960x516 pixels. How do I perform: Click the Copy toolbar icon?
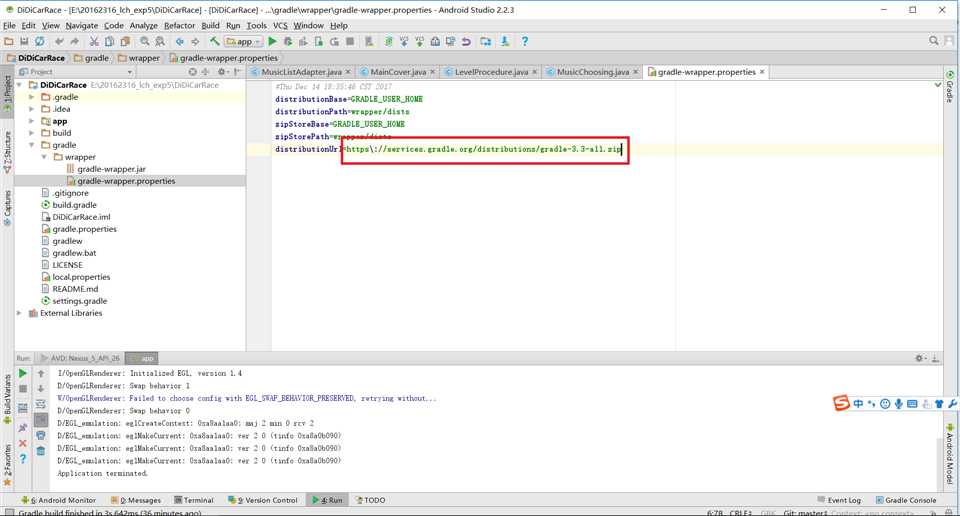109,42
